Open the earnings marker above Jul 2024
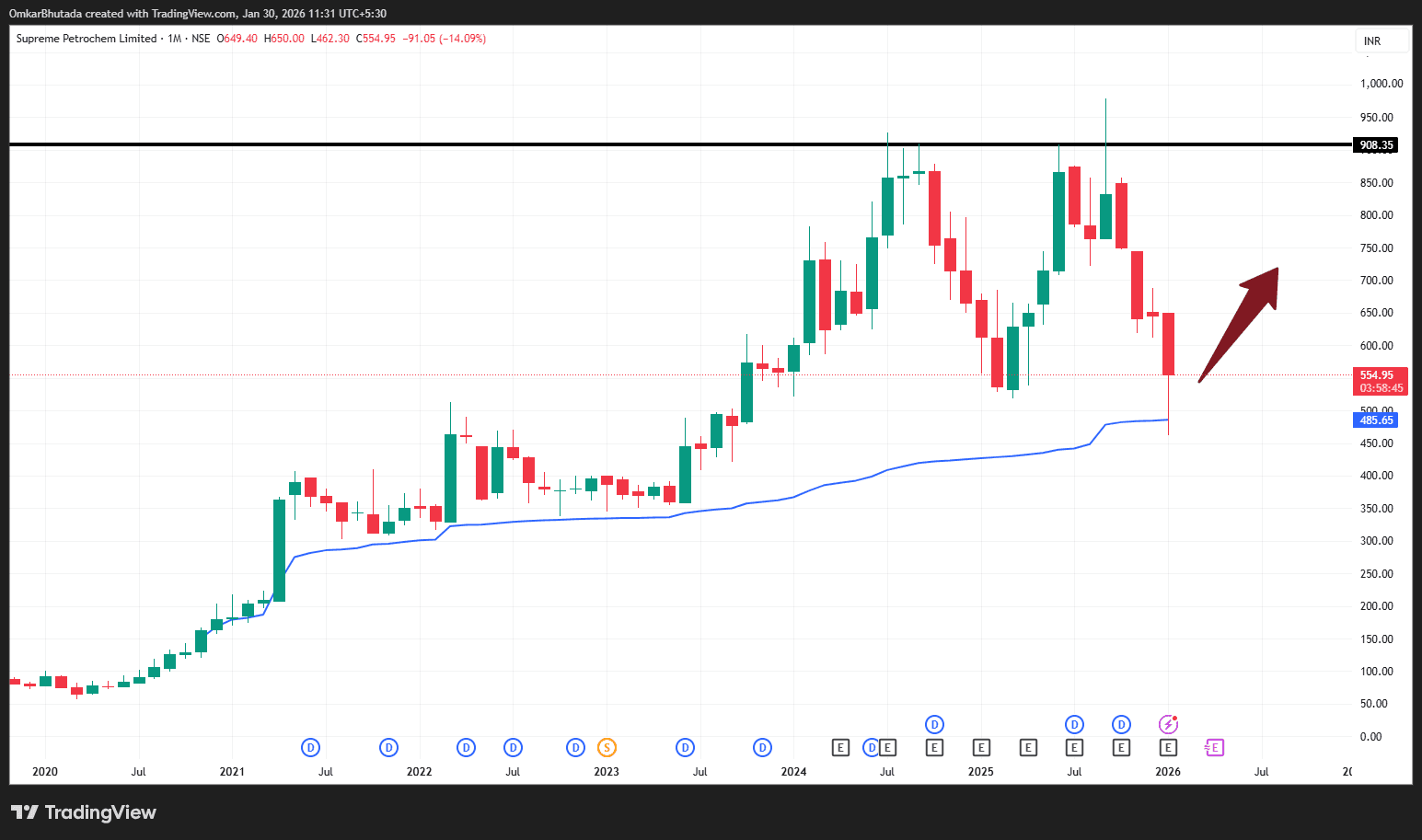The height and width of the screenshot is (840, 1422). tap(888, 747)
